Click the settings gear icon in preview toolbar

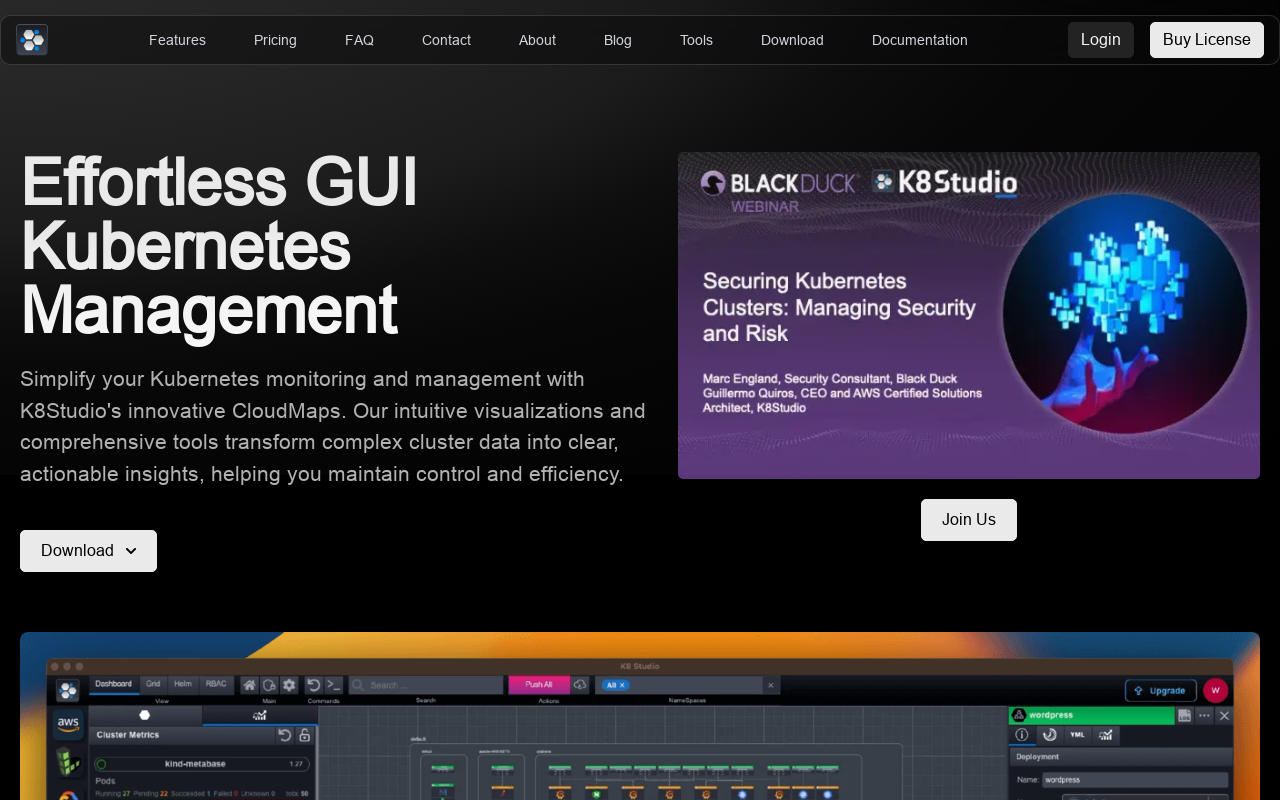click(289, 685)
